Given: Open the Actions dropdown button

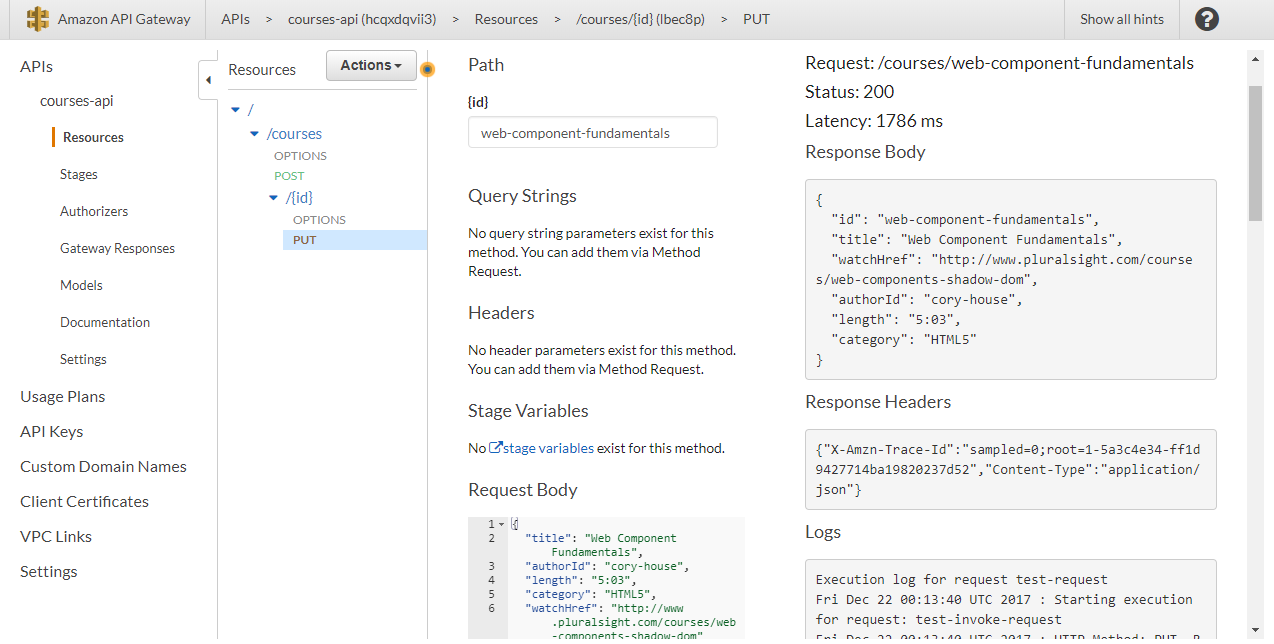Looking at the screenshot, I should (x=371, y=65).
